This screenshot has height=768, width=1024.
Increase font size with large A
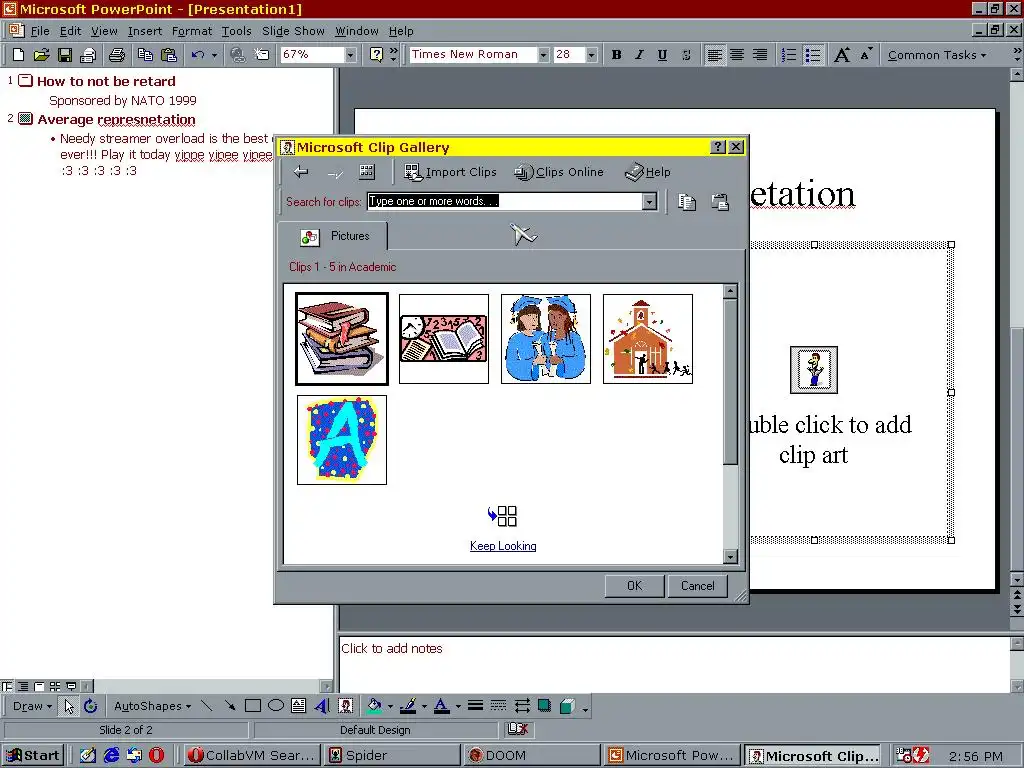[x=842, y=55]
